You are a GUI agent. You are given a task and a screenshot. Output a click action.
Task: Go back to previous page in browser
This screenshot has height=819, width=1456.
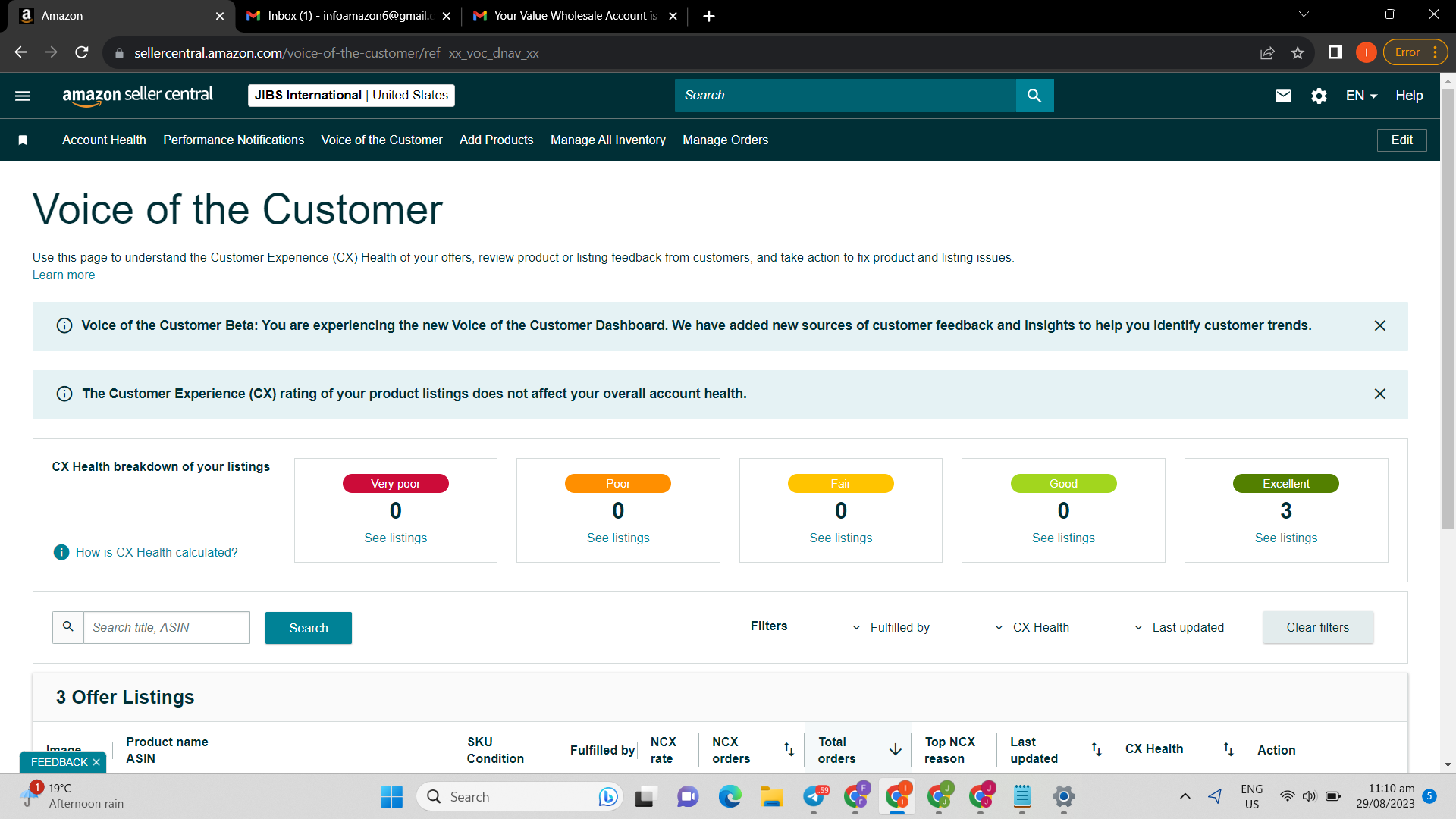point(20,52)
